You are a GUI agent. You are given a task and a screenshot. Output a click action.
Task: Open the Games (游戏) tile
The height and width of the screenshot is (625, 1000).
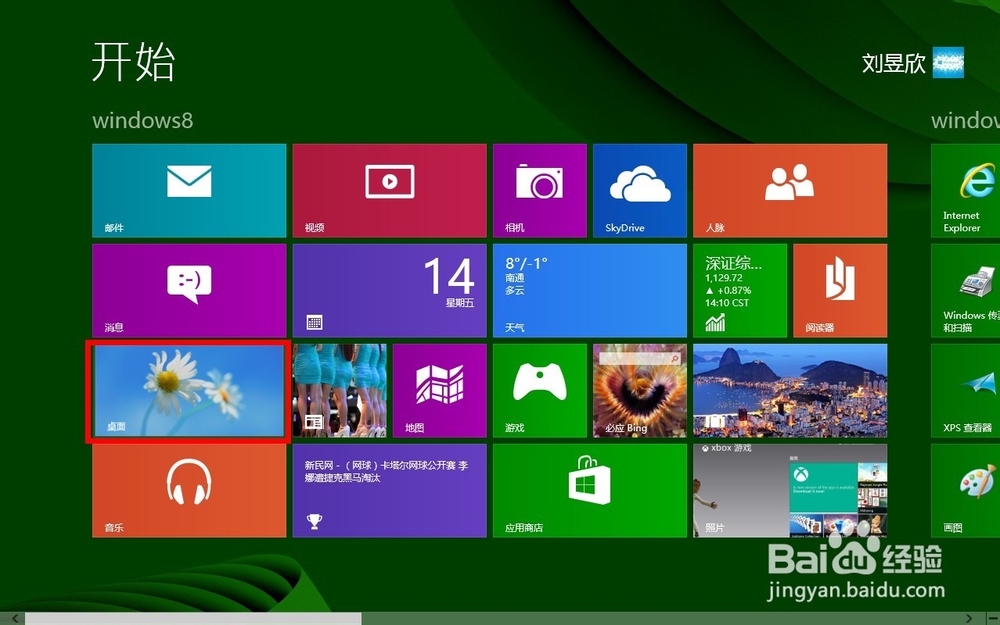point(540,390)
